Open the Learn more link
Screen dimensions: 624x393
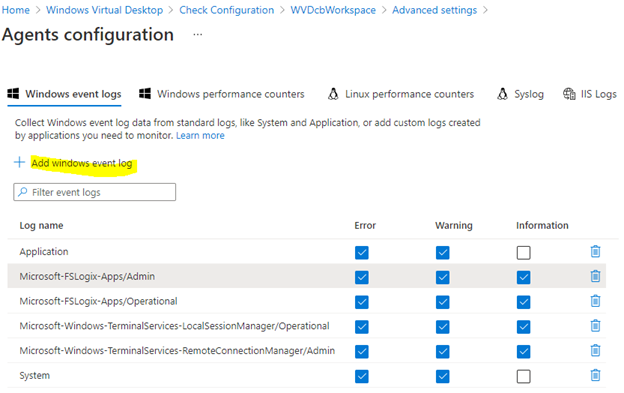tap(200, 136)
